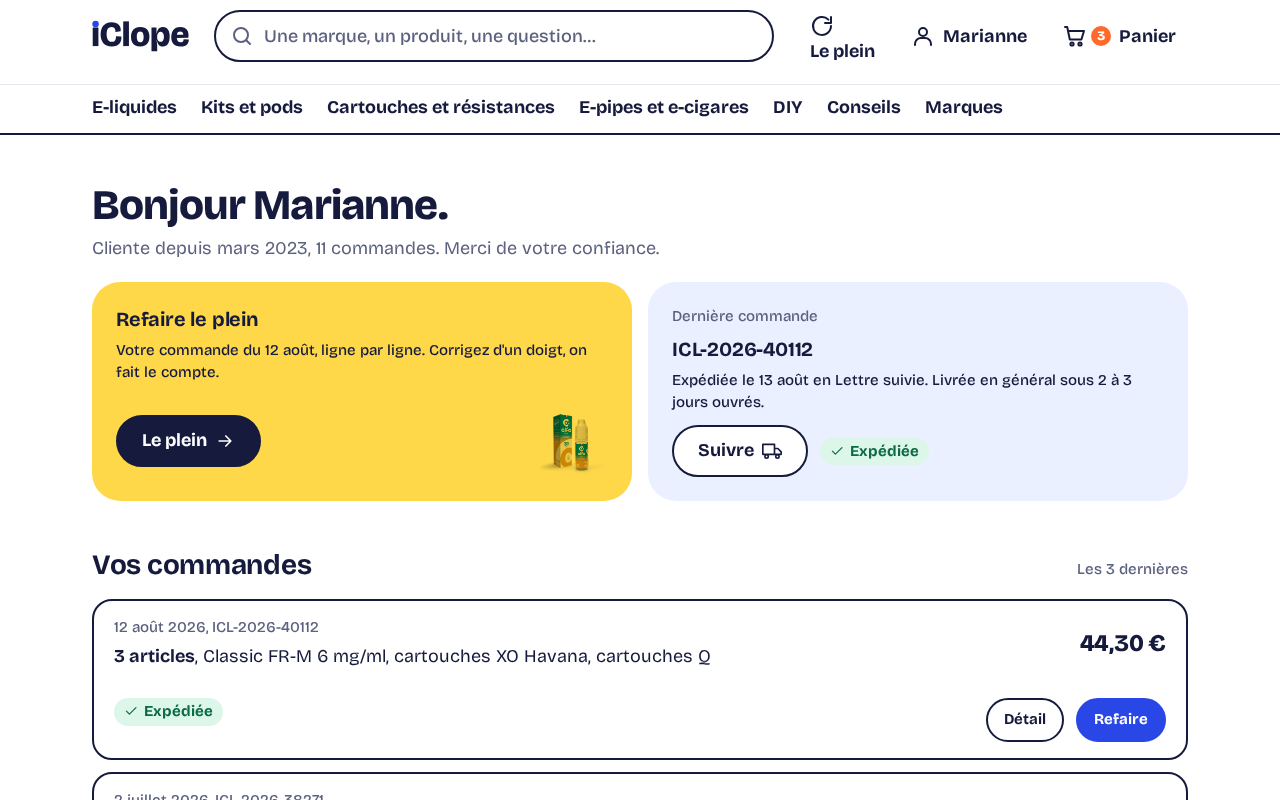Click the cart badge showing 3
The image size is (1280, 800).
(x=1101, y=36)
